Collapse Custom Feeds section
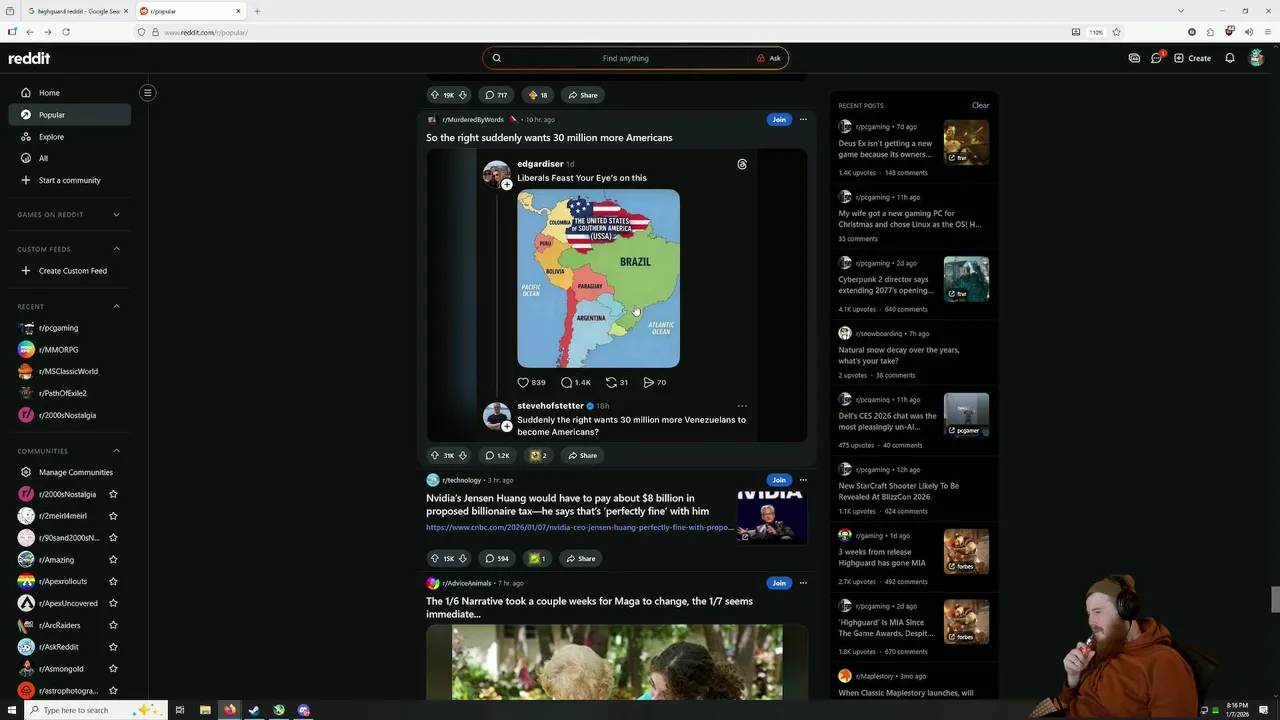The image size is (1280, 720). click(116, 249)
